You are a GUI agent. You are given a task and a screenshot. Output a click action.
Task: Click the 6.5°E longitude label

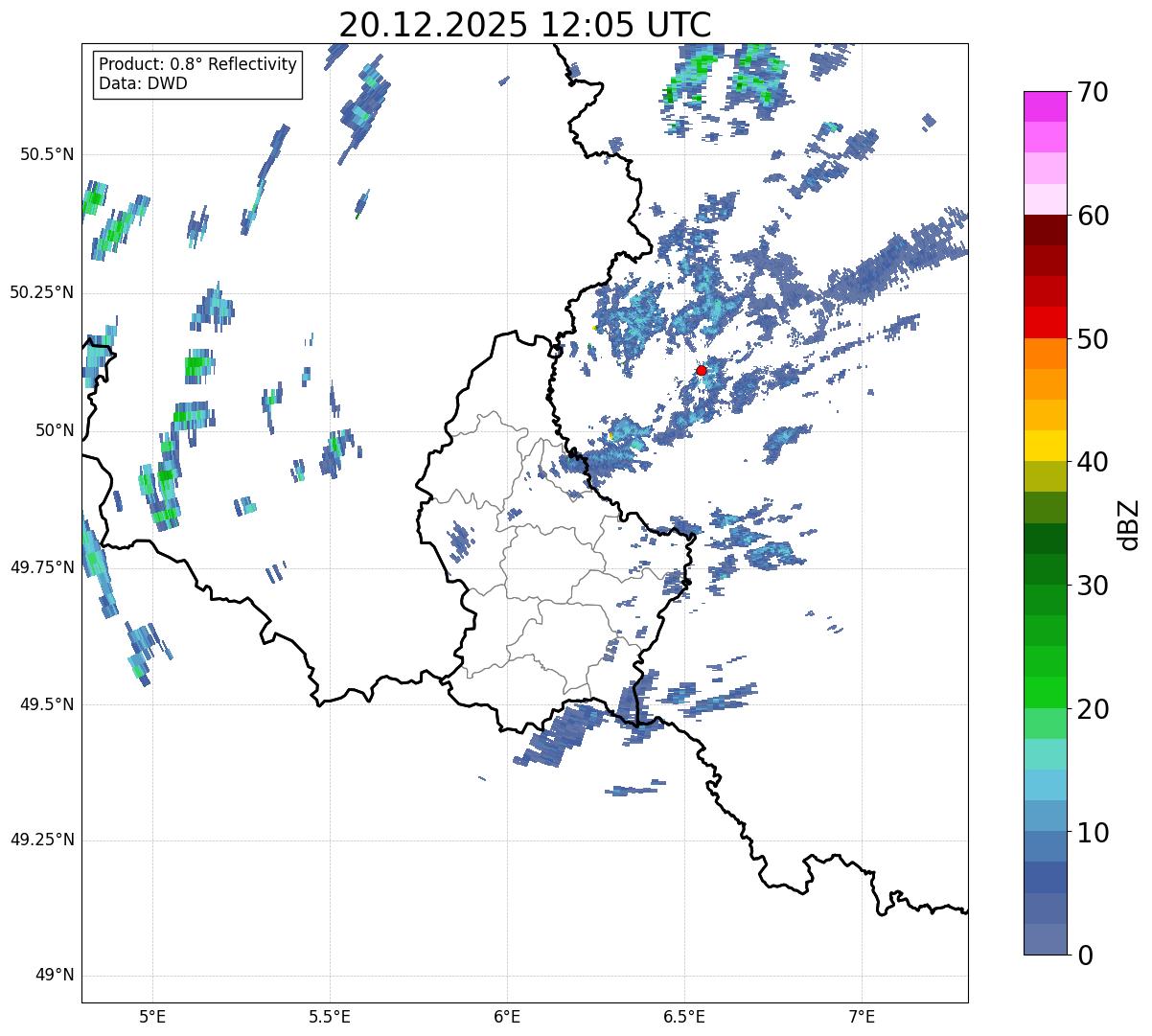tap(684, 1016)
